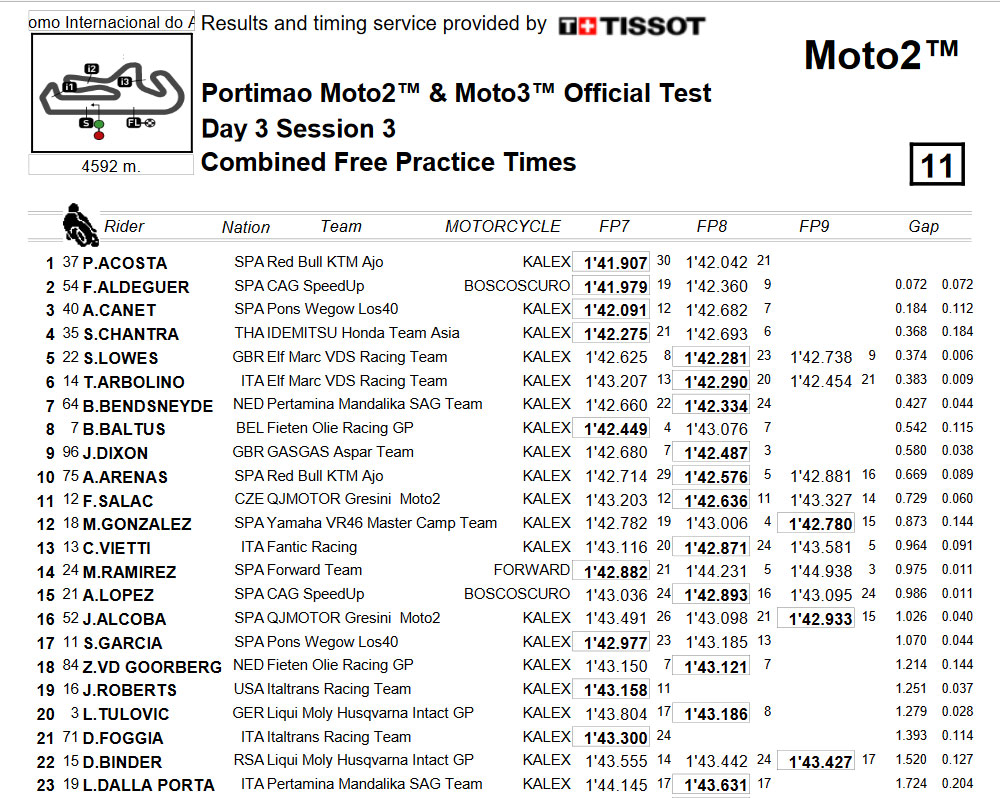1000x798 pixels.
Task: Click the Moto2 class title
Action: pyautogui.click(x=881, y=55)
